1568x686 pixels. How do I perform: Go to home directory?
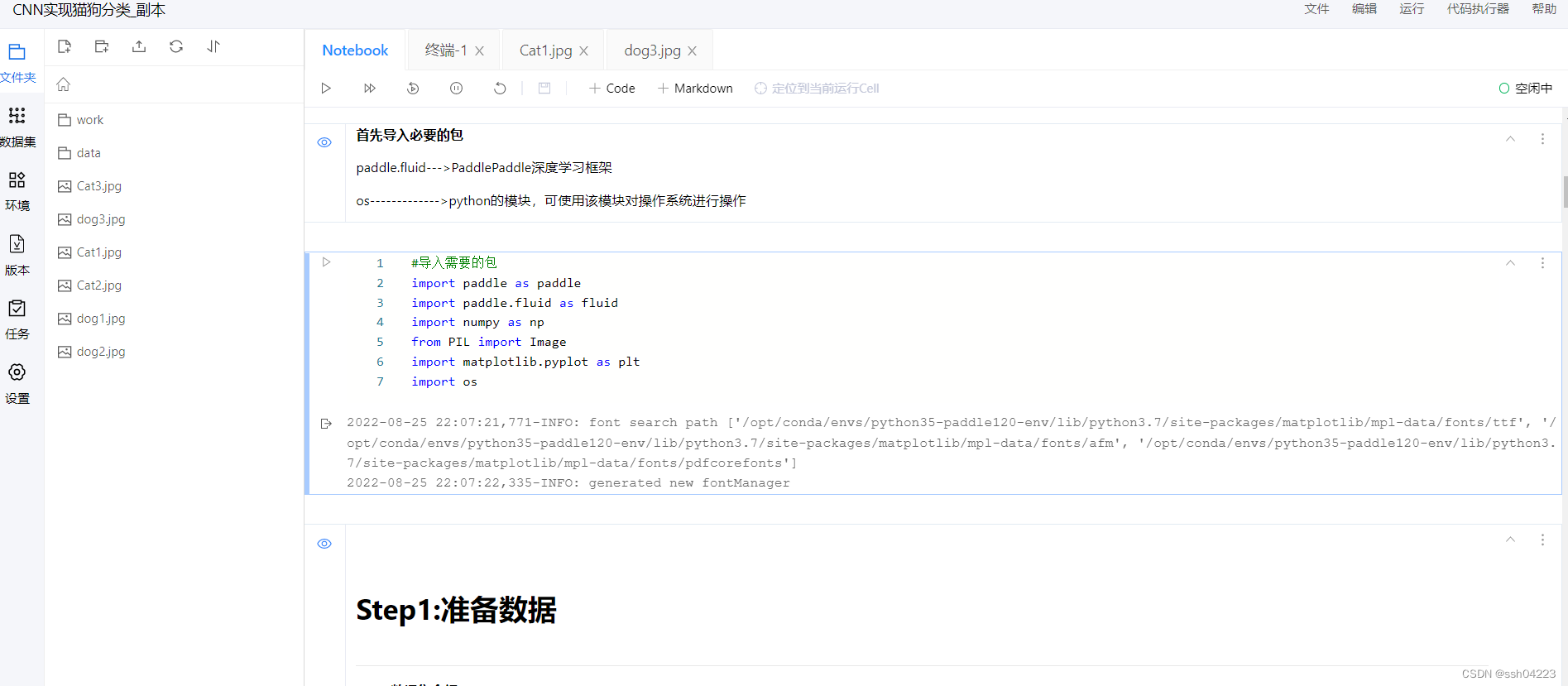(64, 84)
